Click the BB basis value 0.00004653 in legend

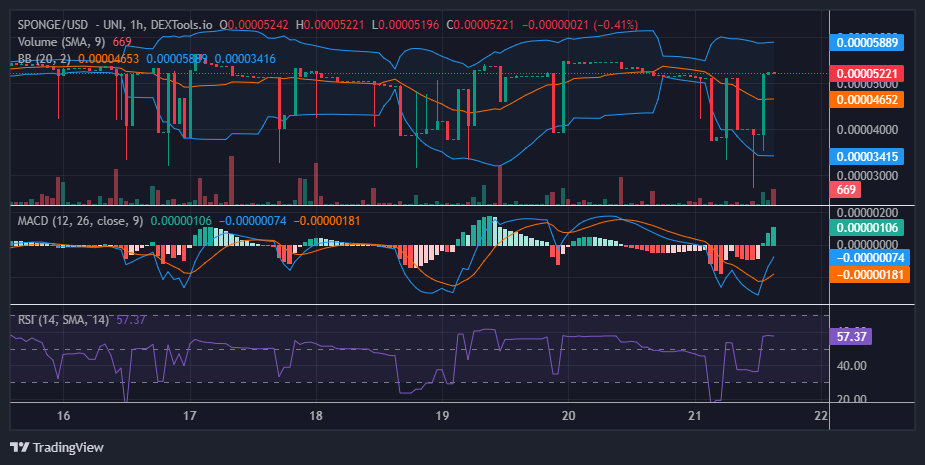(109, 59)
